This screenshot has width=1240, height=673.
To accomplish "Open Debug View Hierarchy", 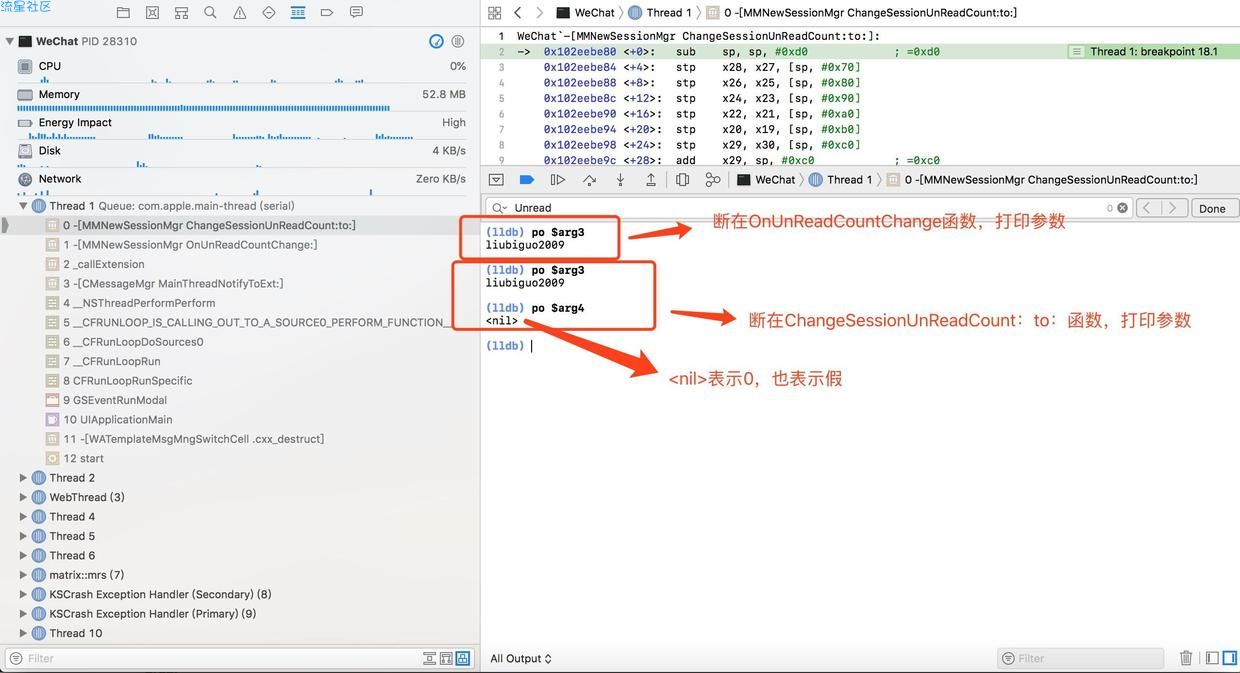I will [x=682, y=180].
